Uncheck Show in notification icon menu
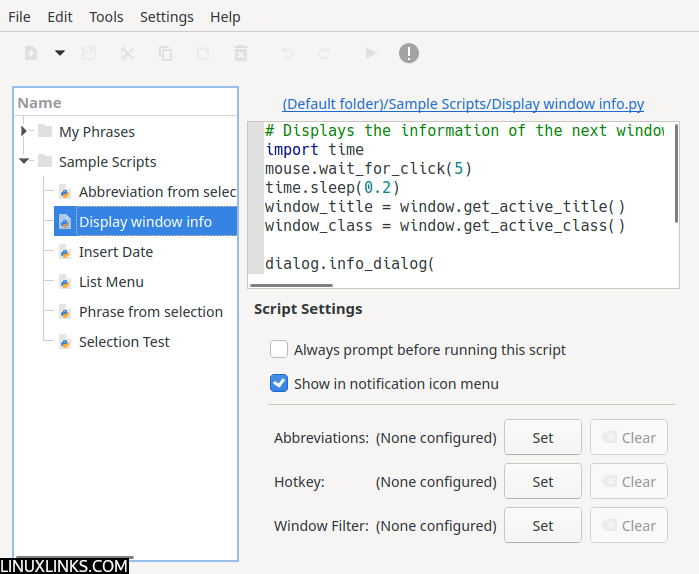 279,383
